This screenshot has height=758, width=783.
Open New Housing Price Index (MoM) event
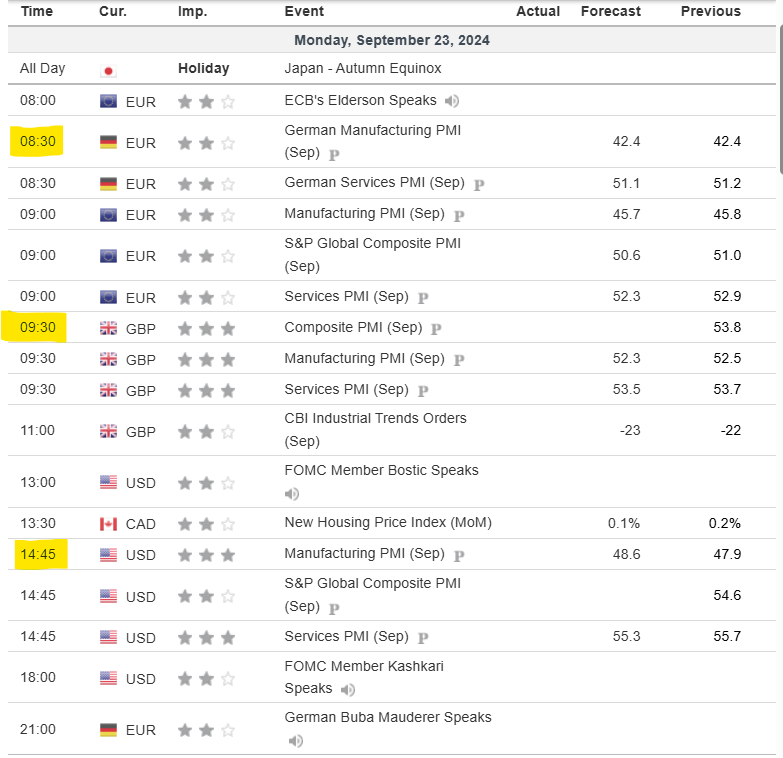388,523
